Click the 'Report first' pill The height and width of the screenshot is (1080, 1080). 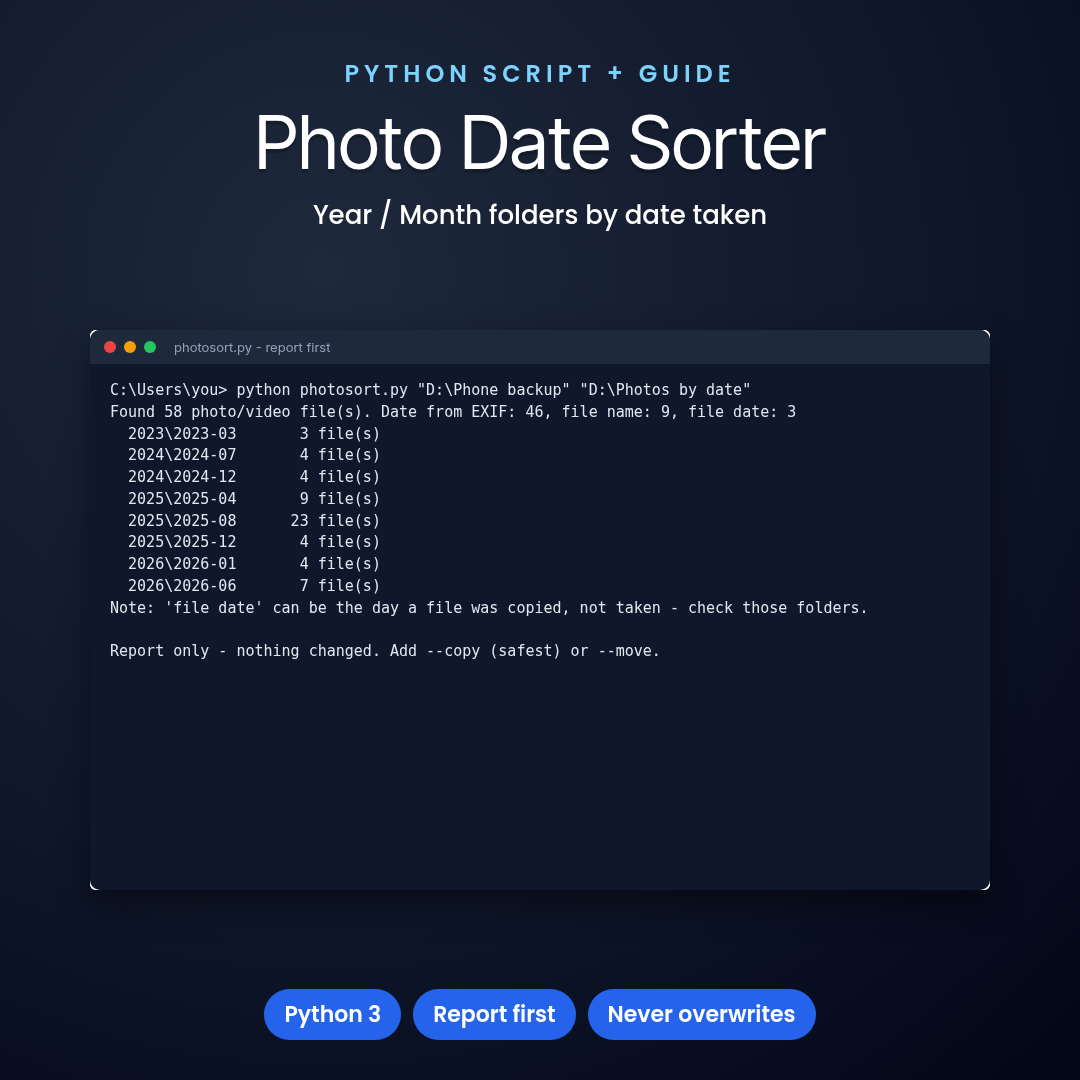pos(494,1014)
